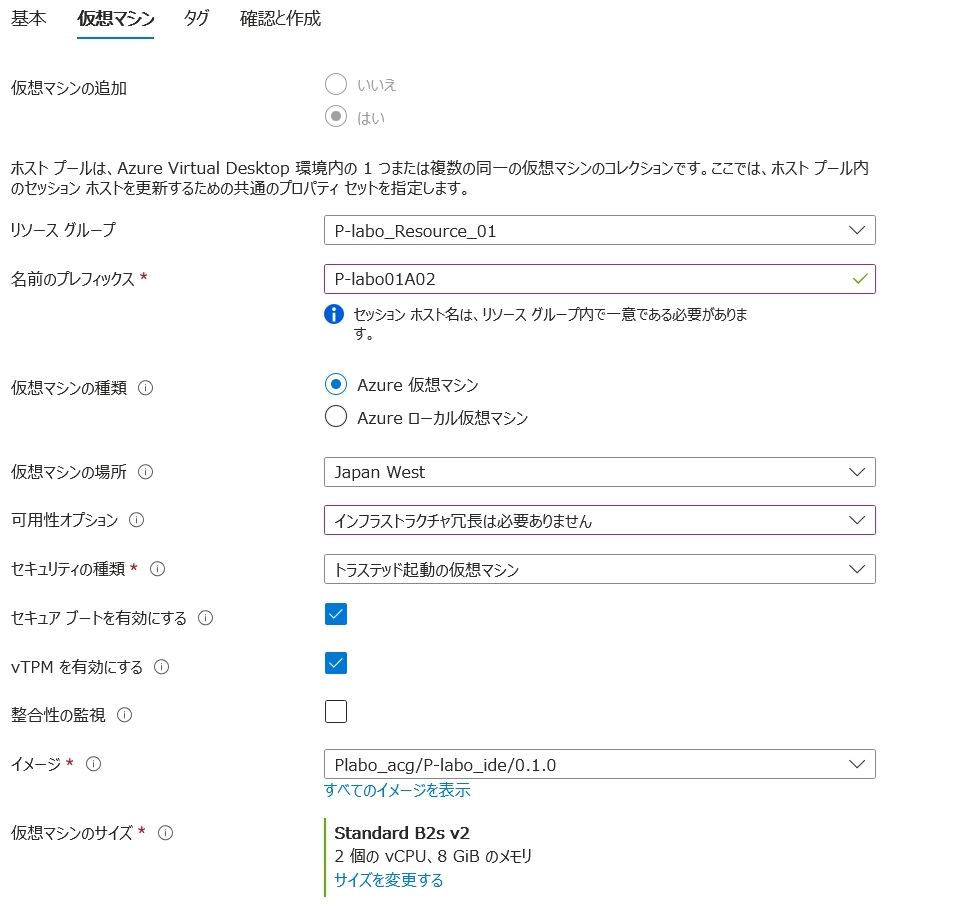Click info icon beside セキュリティの種類
The width and height of the screenshot is (968, 910).
point(157,569)
